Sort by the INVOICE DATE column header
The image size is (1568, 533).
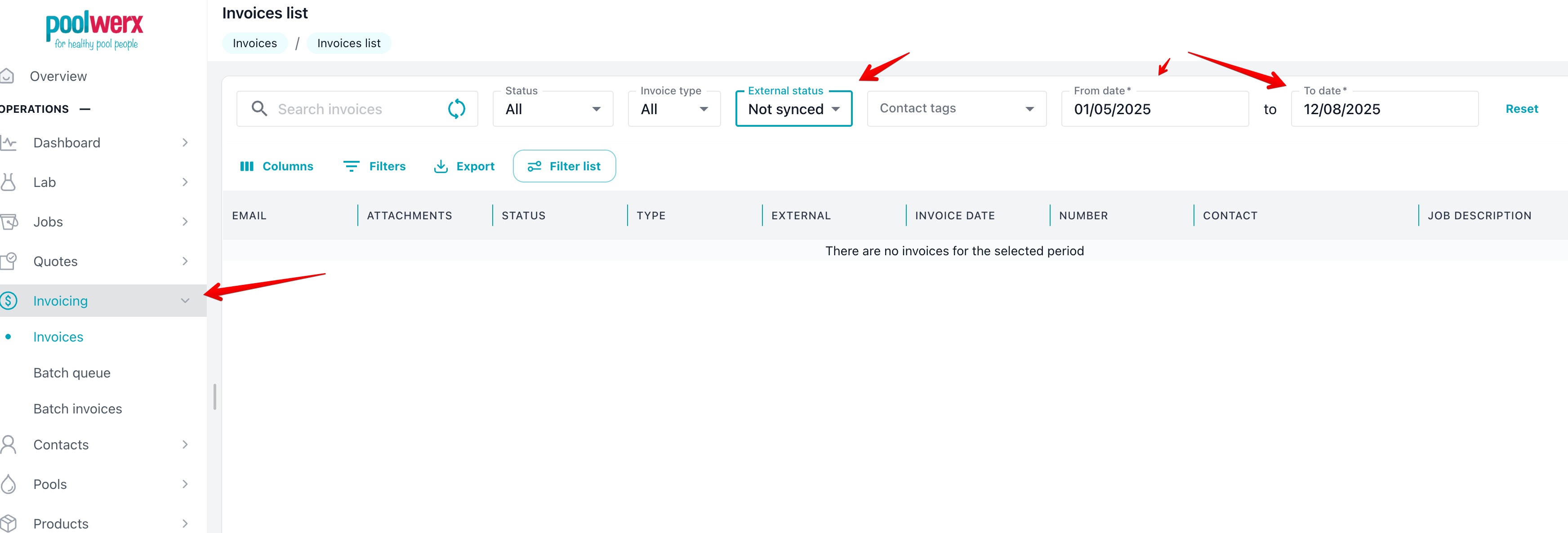[x=954, y=215]
